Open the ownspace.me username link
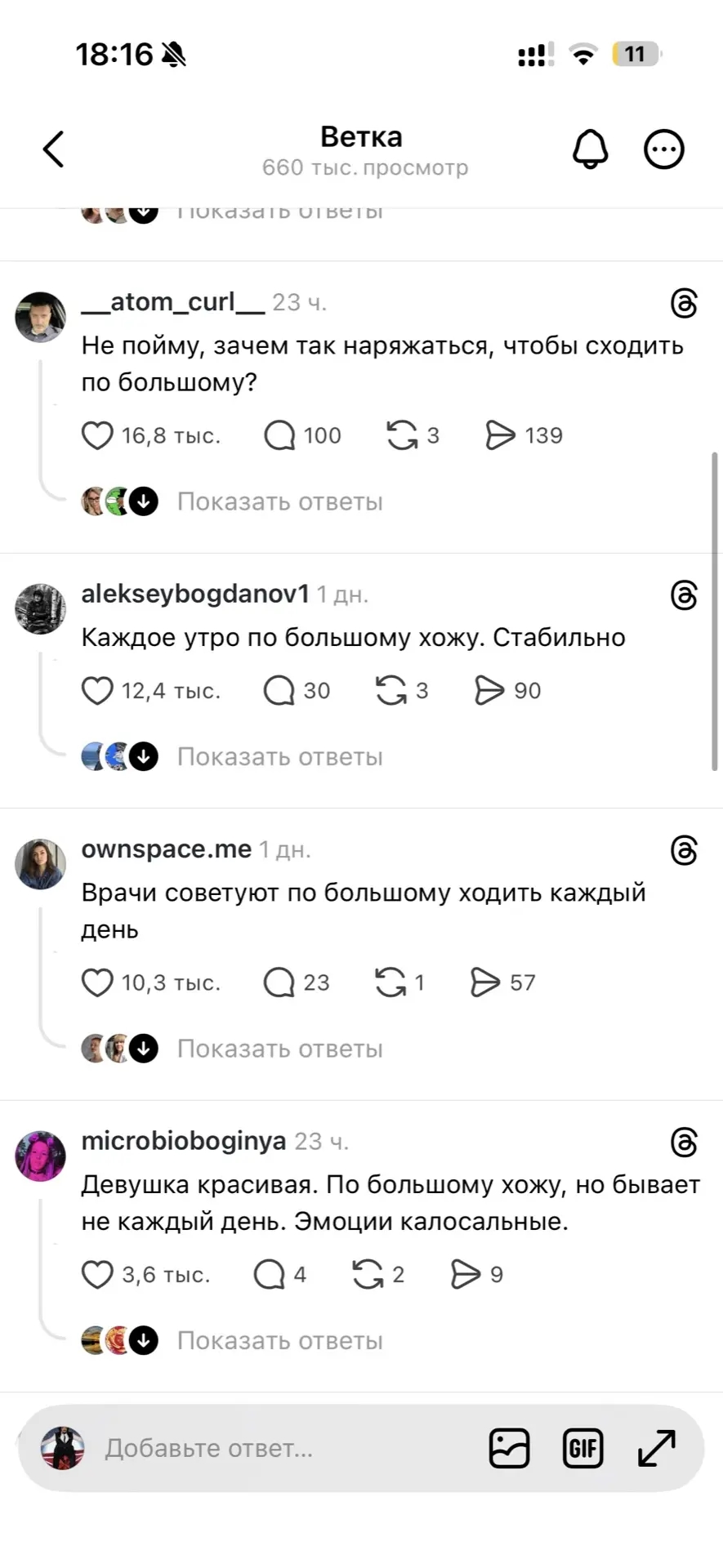The width and height of the screenshot is (723, 1568). pos(167,849)
